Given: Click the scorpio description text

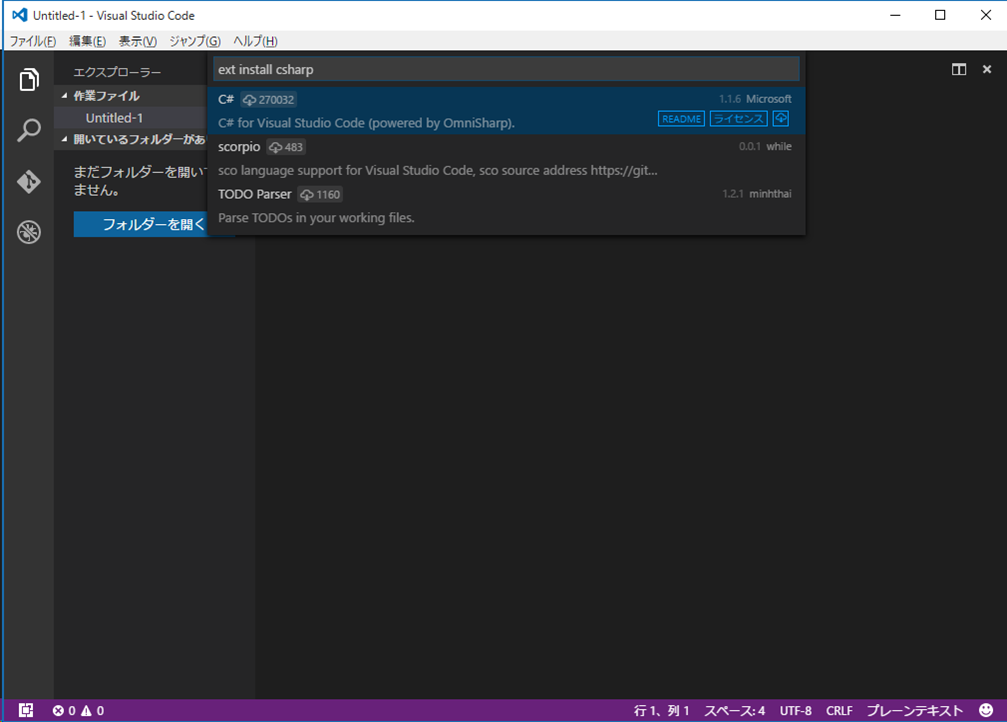Looking at the screenshot, I should tap(437, 170).
